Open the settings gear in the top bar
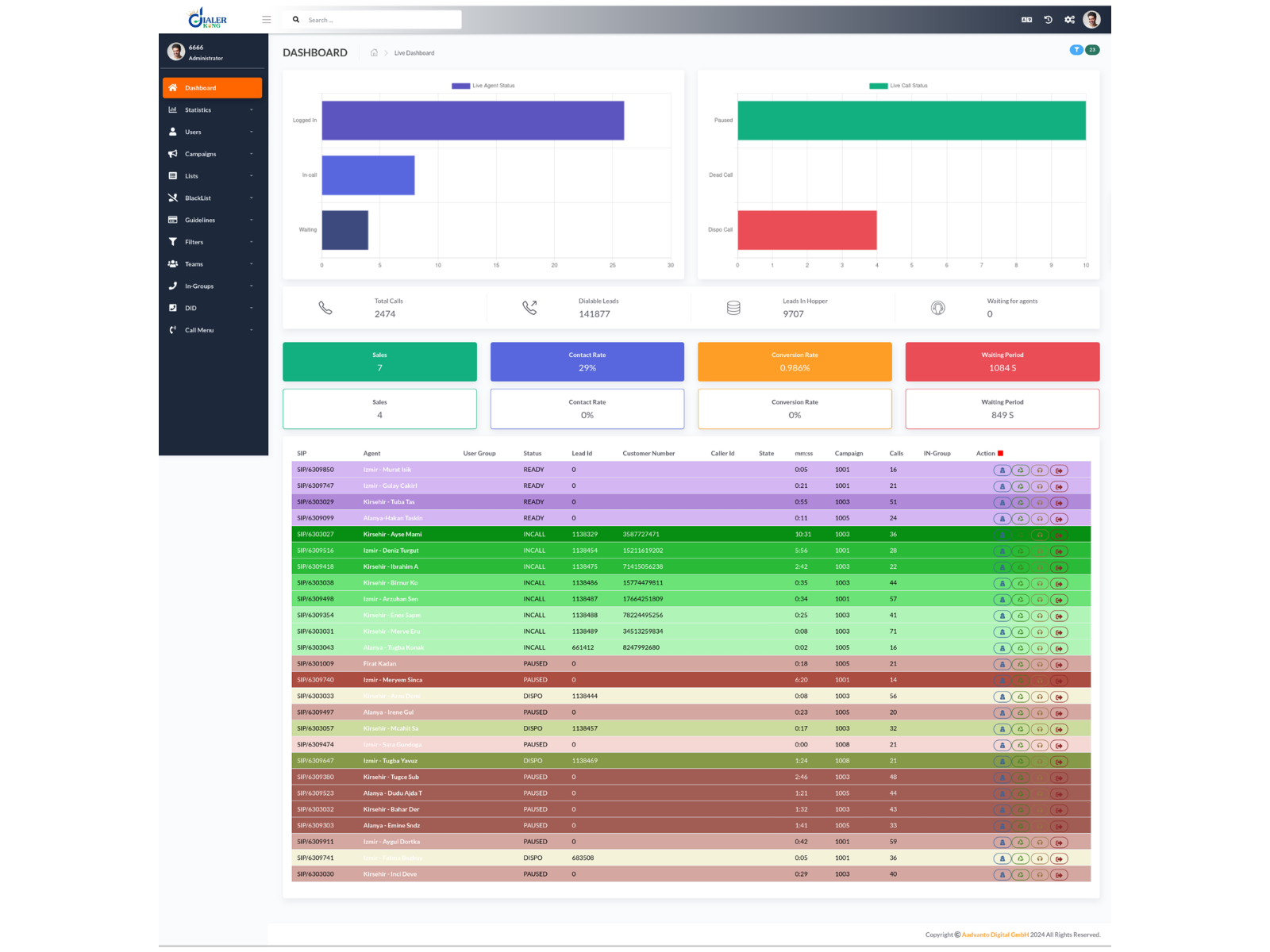 [1069, 19]
